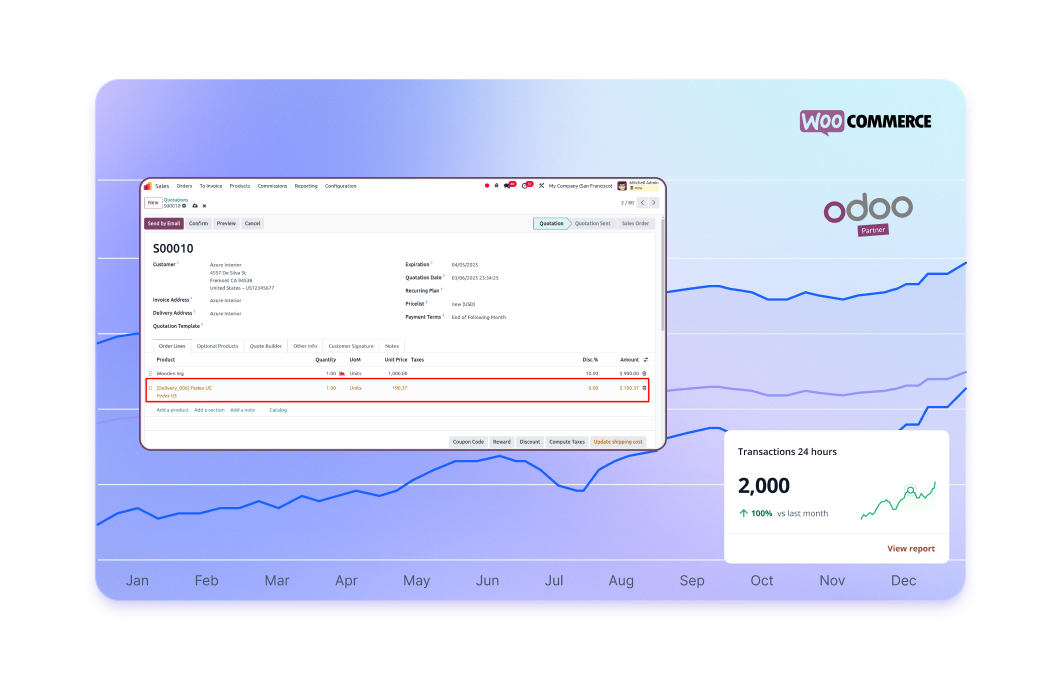Open the To Invoice menu
The height and width of the screenshot is (679, 1061).
(x=211, y=186)
